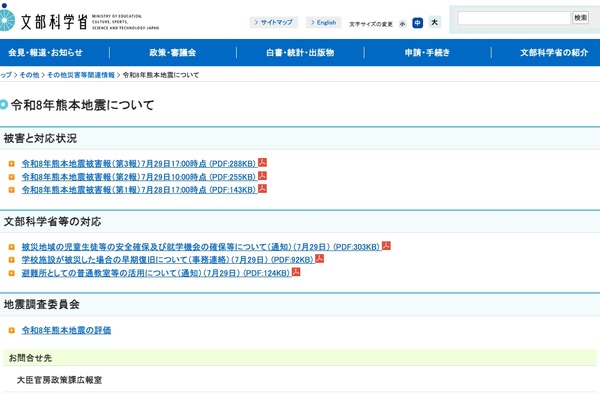Screen dimensions: 600x400
Task: Open 避難所としての普通教室等の活用 link
Action: (x=156, y=273)
